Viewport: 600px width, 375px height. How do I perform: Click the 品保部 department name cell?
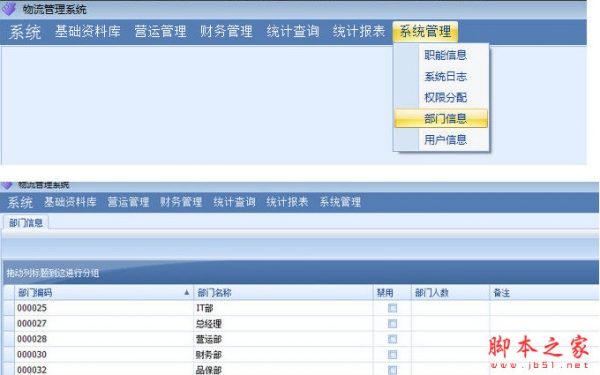coord(283,369)
